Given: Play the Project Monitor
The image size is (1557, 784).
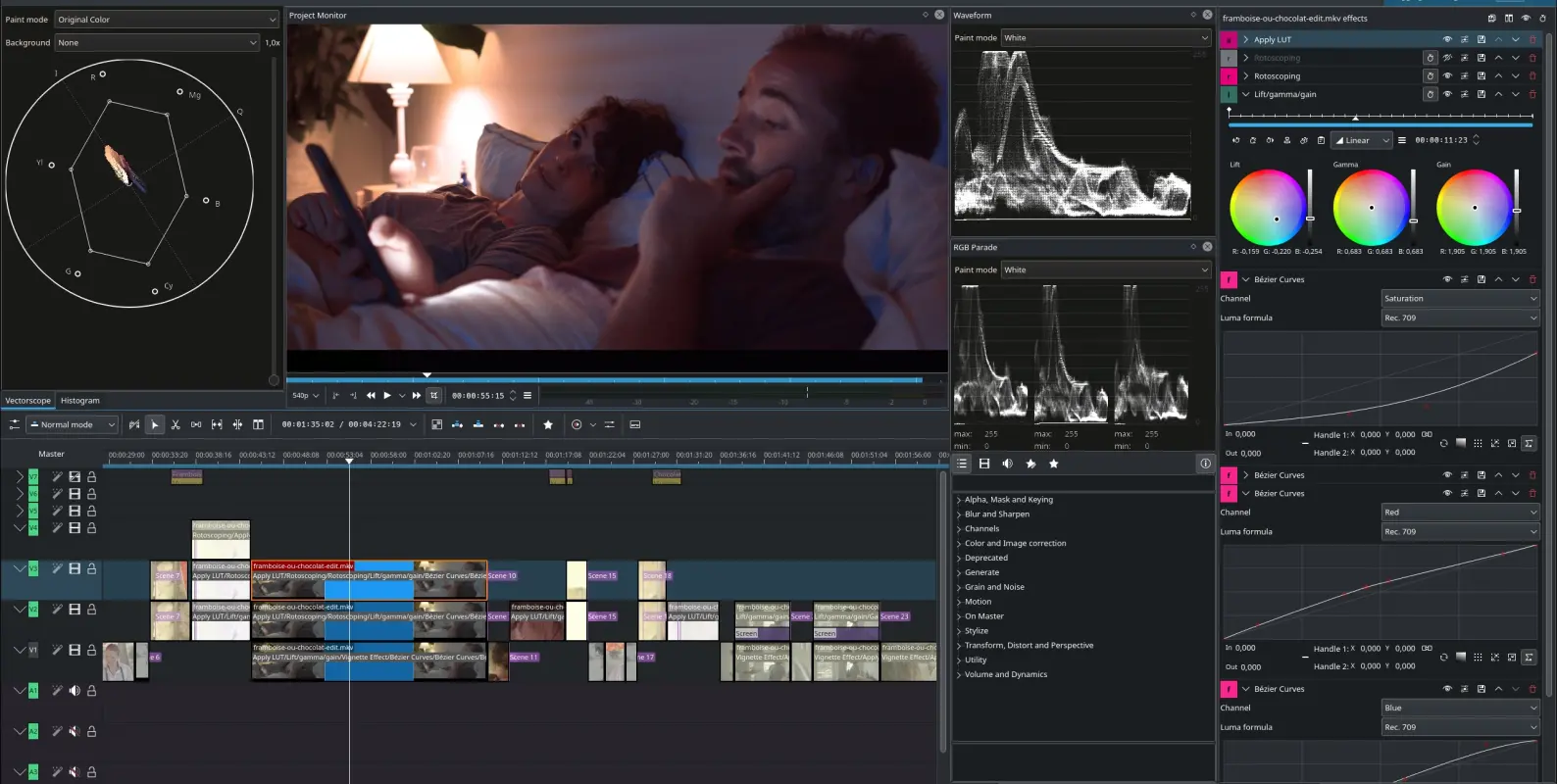Looking at the screenshot, I should [387, 396].
